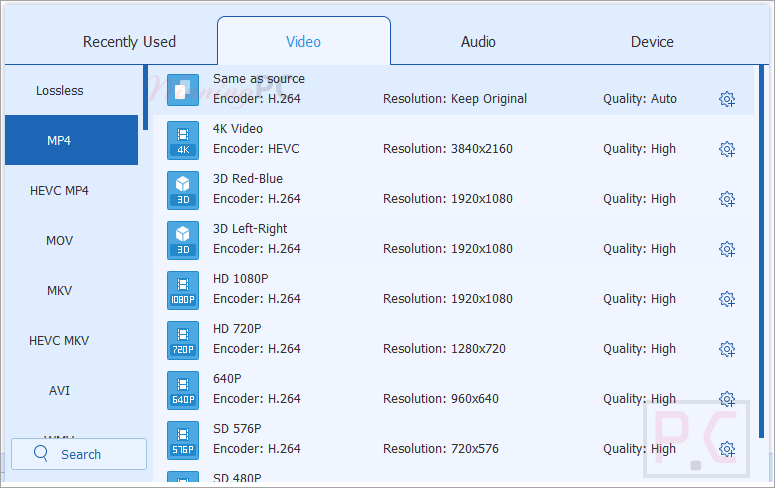This screenshot has width=775, height=488.
Task: Open settings gear for HD 1080P preset
Action: (x=727, y=299)
